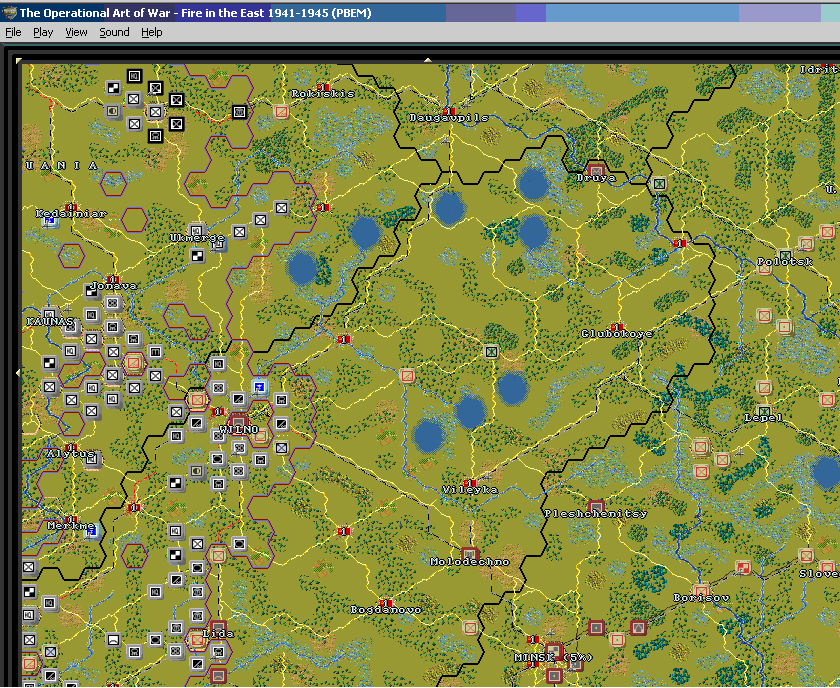Click the Rokiskis town label
This screenshot has width=840, height=688.
pyautogui.click(x=323, y=94)
